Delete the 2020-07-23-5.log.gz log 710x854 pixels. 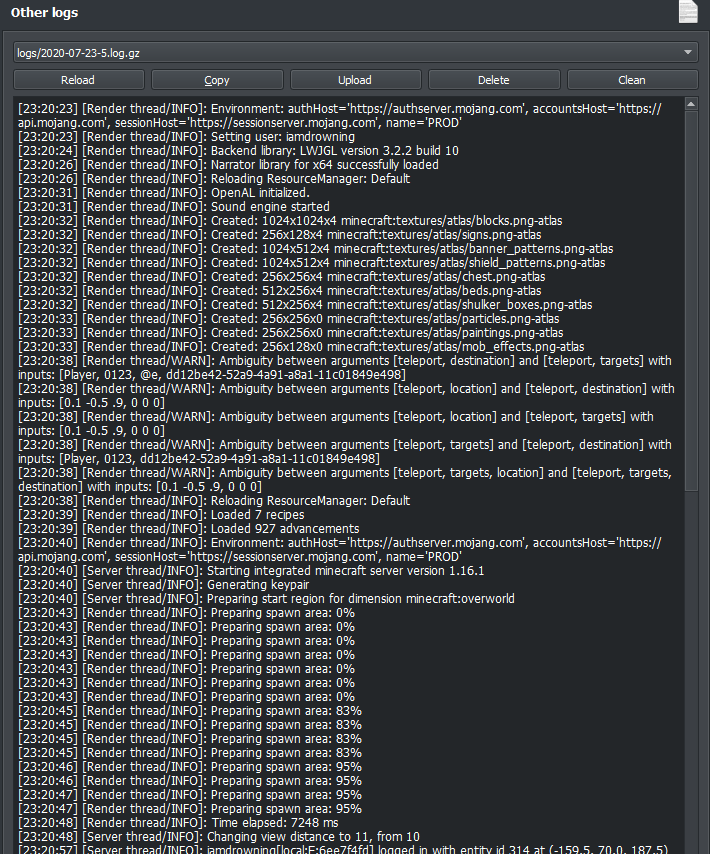click(493, 79)
